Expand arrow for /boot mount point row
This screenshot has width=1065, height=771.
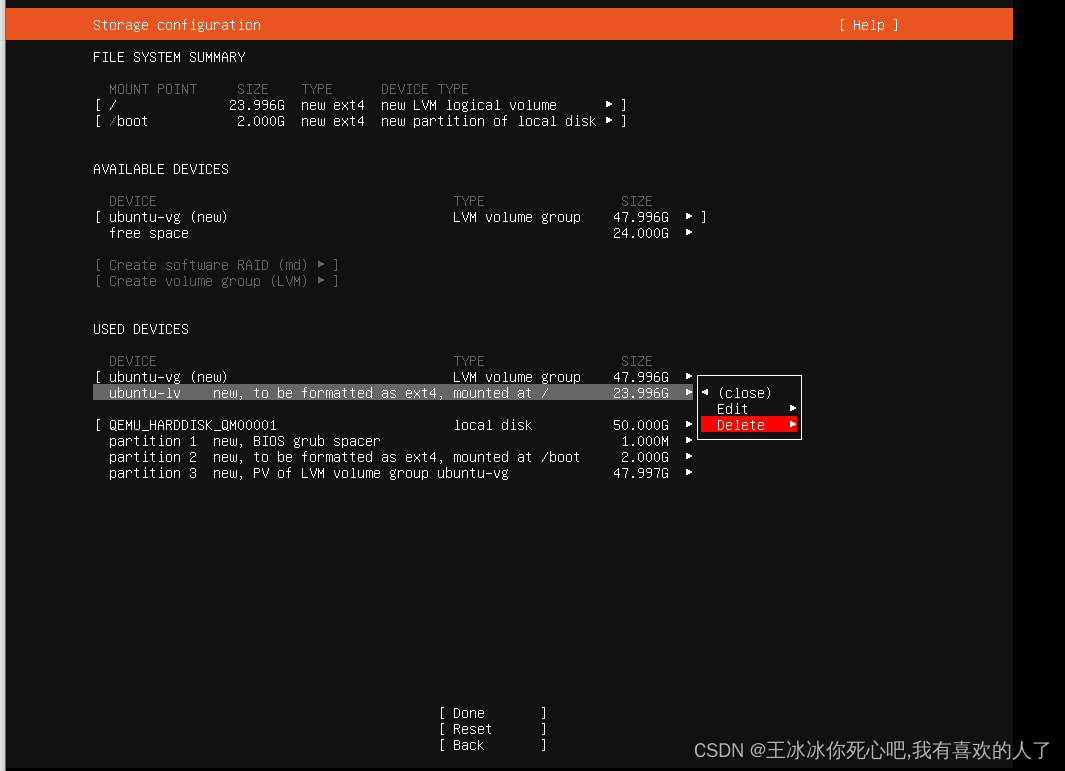coord(609,120)
